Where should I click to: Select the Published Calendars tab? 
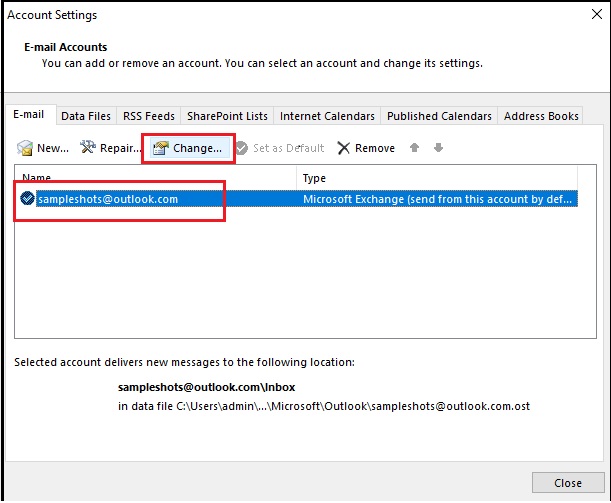(439, 116)
